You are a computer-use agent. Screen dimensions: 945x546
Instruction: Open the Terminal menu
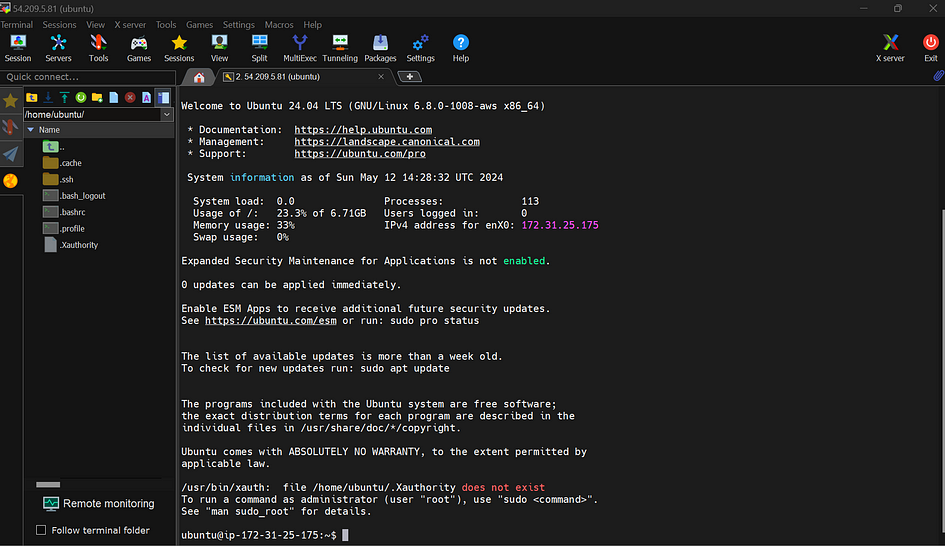[x=16, y=25]
